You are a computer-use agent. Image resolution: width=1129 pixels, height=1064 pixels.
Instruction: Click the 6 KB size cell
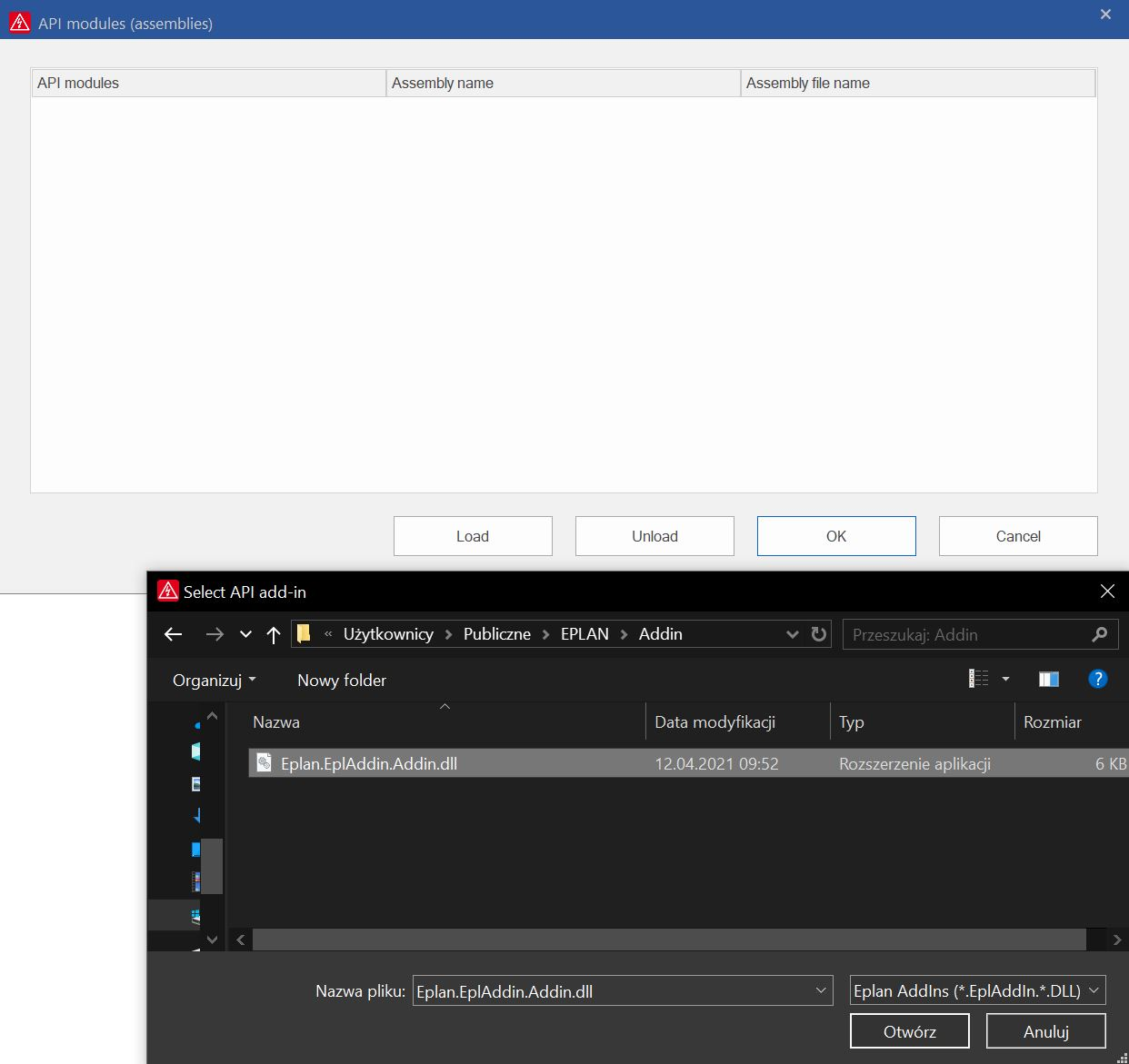[x=1111, y=764]
